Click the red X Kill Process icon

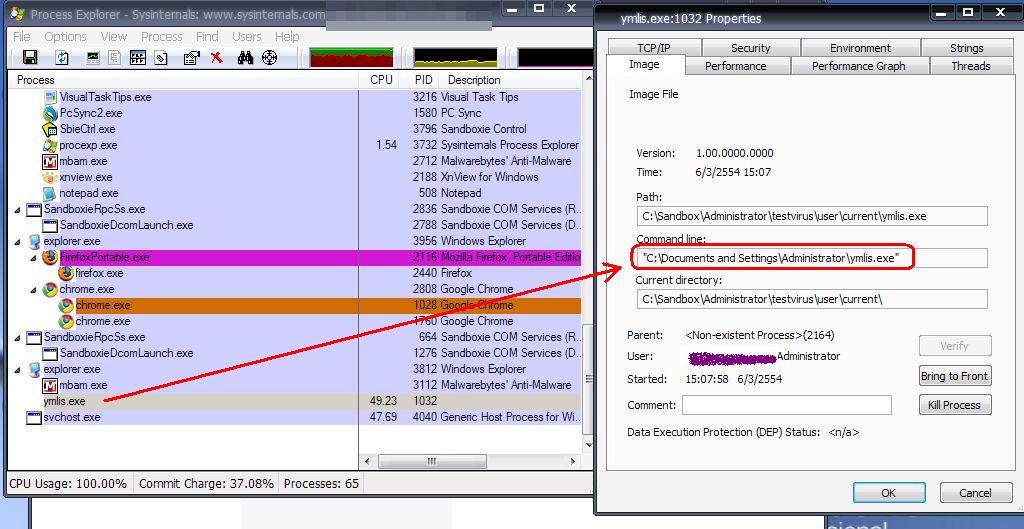coord(217,57)
